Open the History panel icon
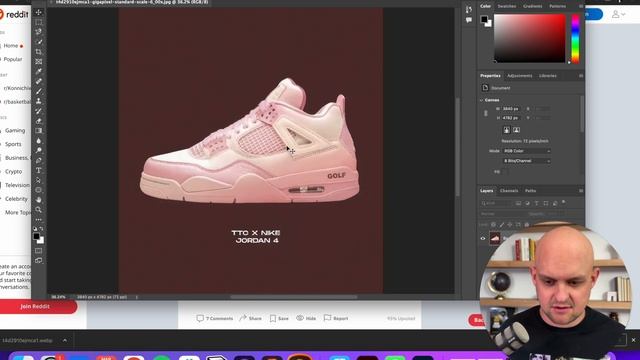Screen dimensions: 640x360 [469, 9]
